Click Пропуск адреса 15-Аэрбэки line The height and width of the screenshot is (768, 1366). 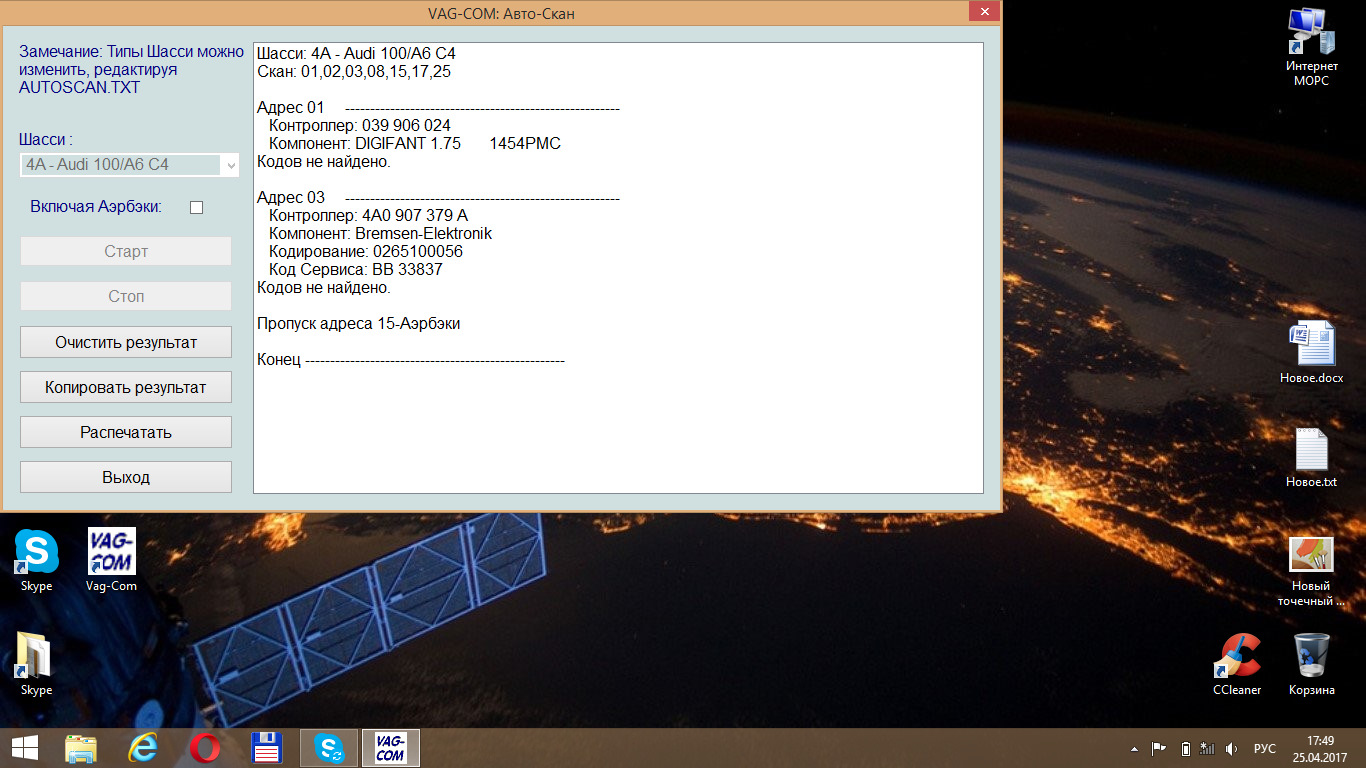click(358, 323)
